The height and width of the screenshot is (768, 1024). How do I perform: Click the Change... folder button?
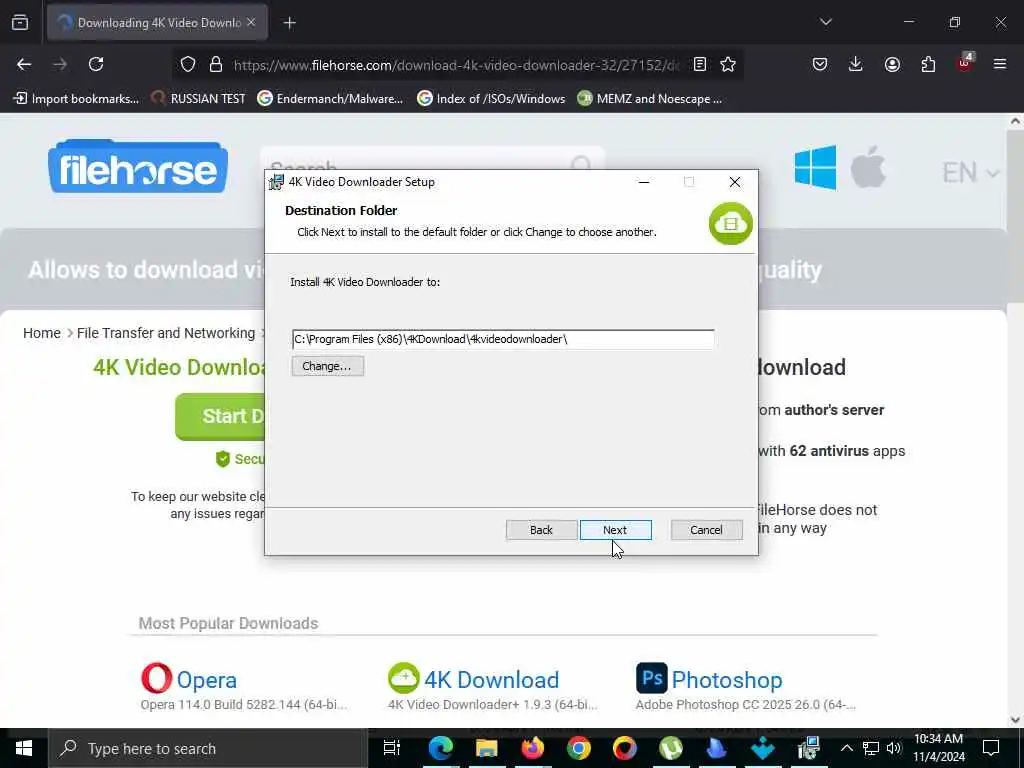pyautogui.click(x=327, y=366)
